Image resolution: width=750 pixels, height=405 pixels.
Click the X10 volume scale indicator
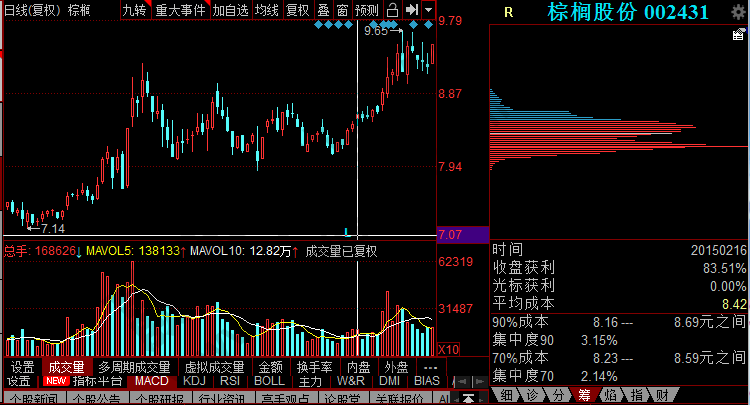point(449,350)
